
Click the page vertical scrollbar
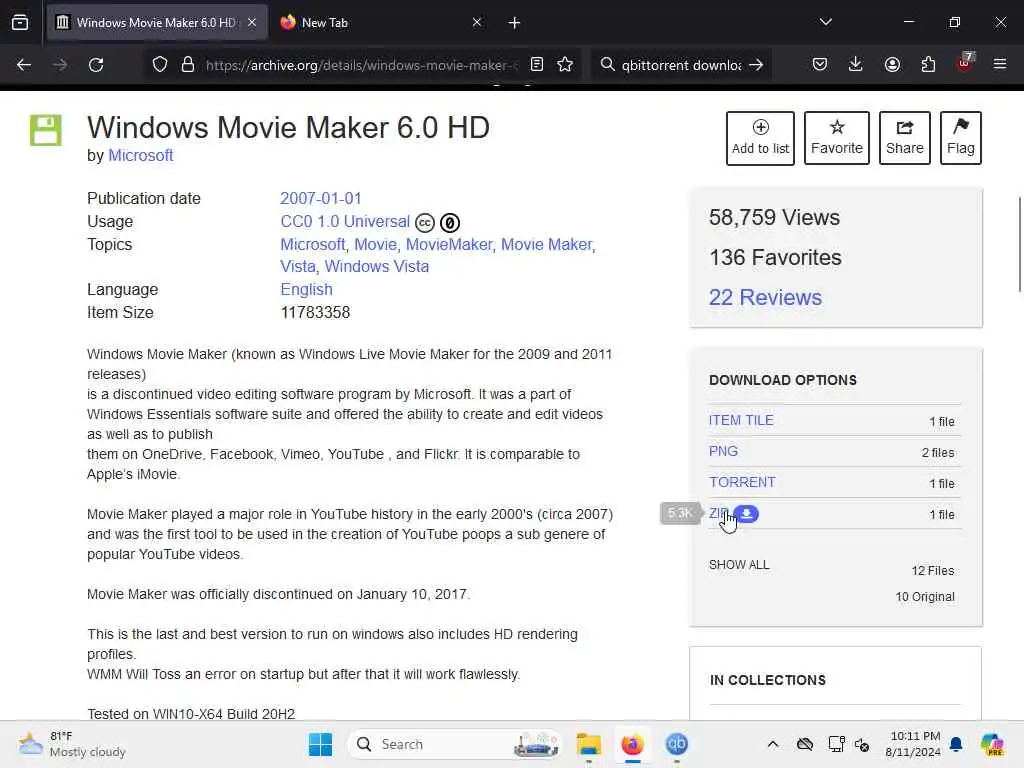(x=1019, y=244)
